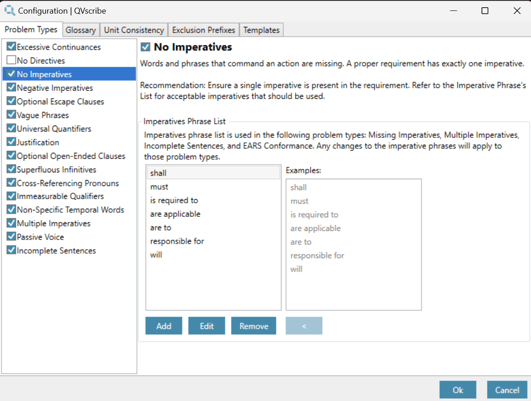Confirm settings with the Ok button
This screenshot has width=531, height=401.
(x=458, y=390)
